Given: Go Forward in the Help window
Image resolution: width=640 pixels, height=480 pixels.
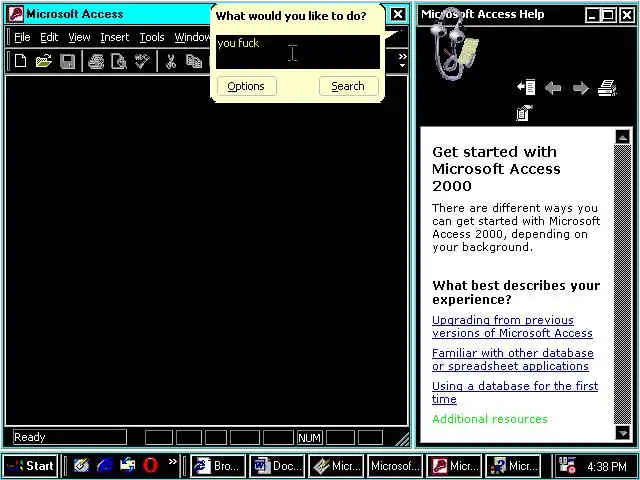Looking at the screenshot, I should click(x=580, y=88).
